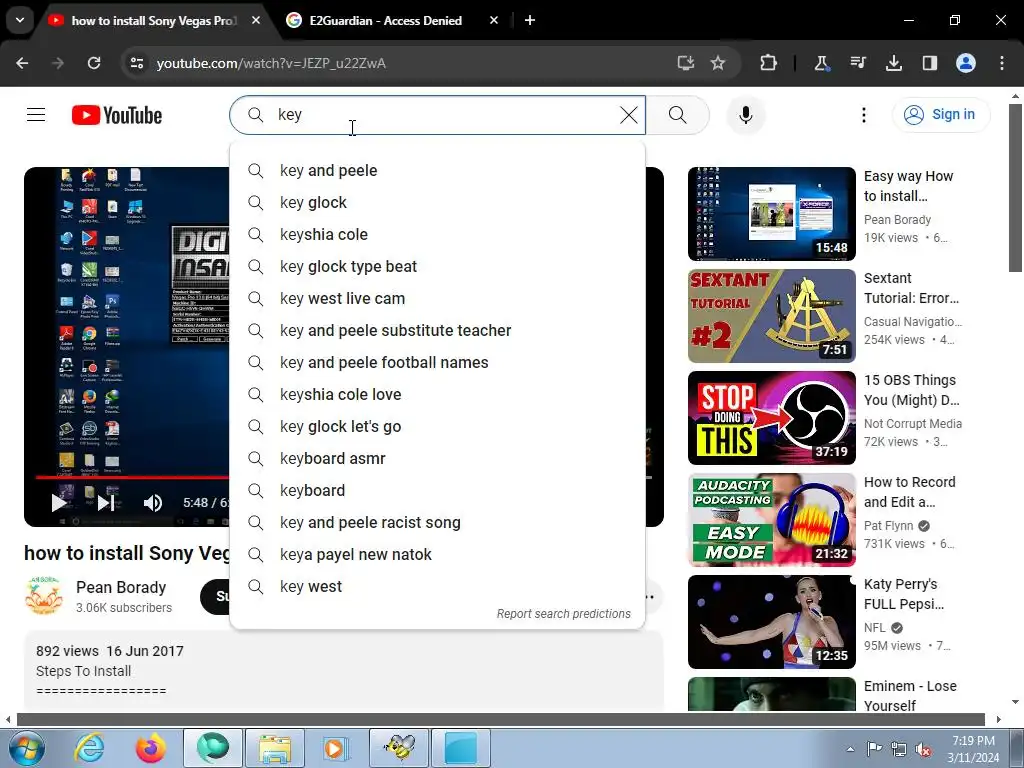Viewport: 1024px width, 768px height.
Task: Open the Windows Start button
Action: (x=26, y=748)
